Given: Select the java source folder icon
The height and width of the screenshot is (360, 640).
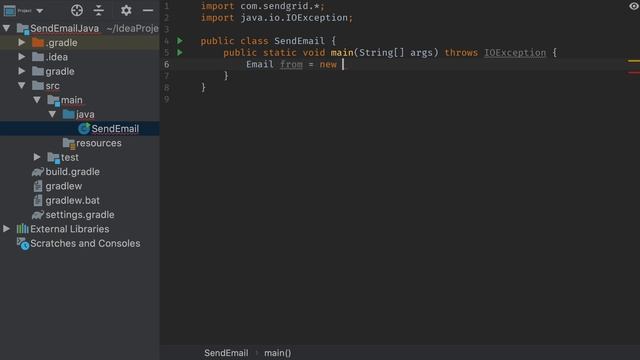Looking at the screenshot, I should coord(69,114).
